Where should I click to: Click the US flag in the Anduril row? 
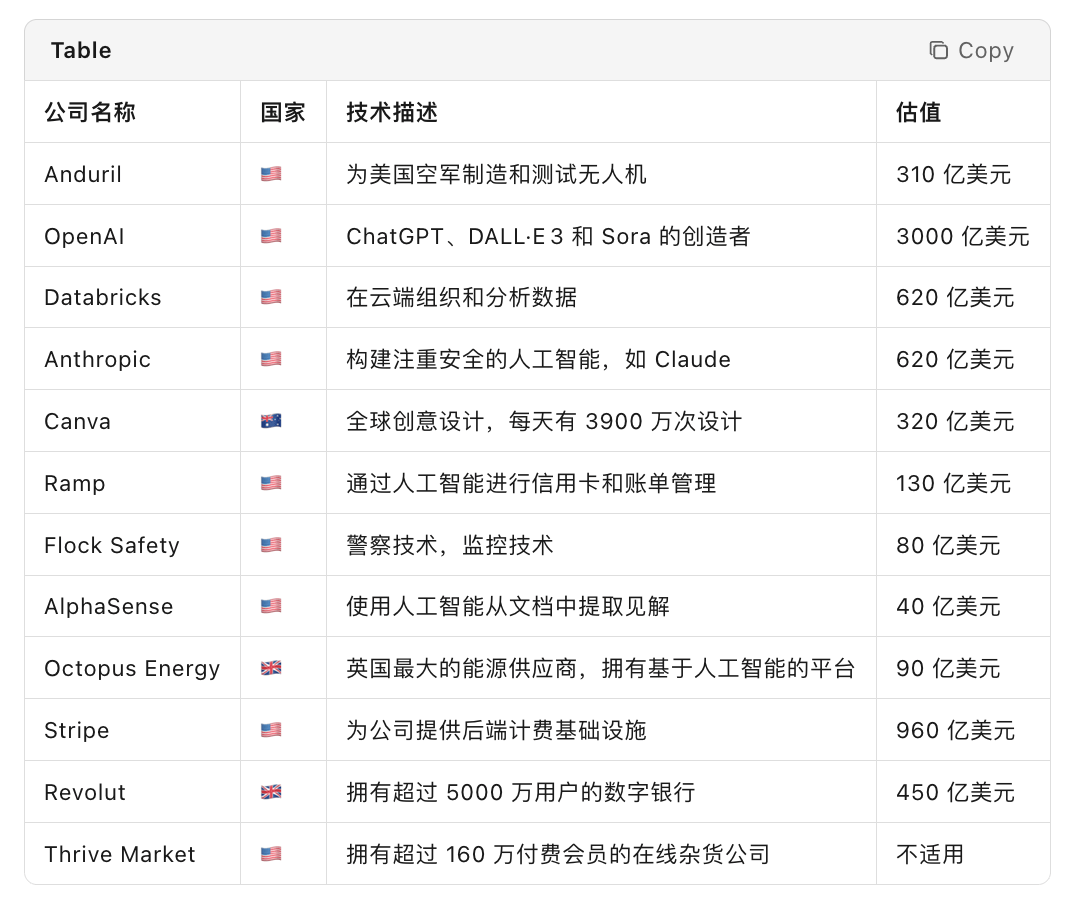click(271, 174)
